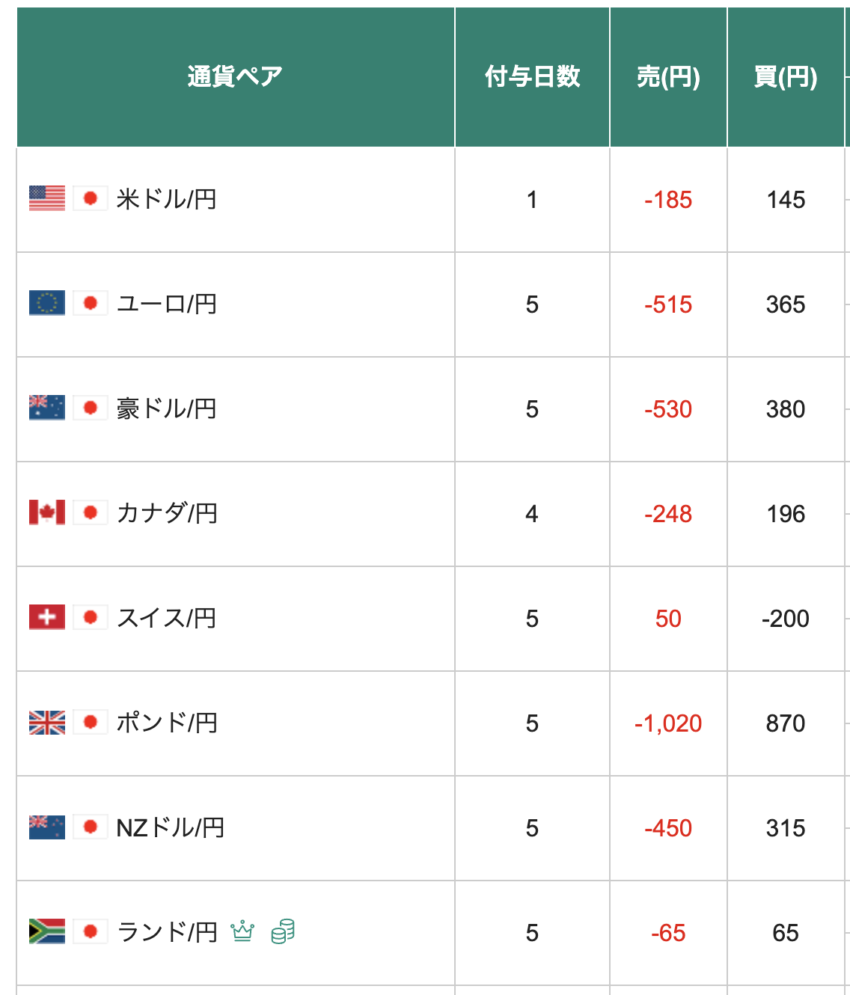Click the crown icon beside ランド/円
850x995 pixels.
[x=242, y=932]
